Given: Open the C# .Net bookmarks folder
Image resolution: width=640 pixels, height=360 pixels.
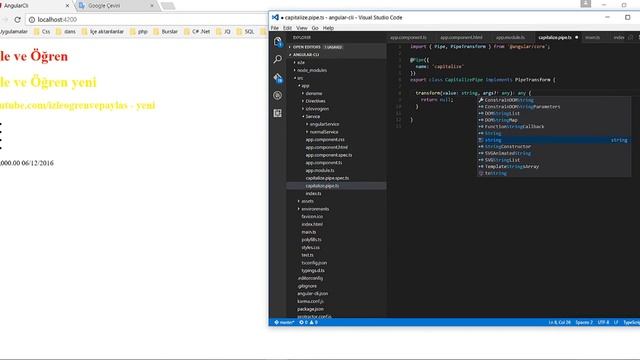Looking at the screenshot, I should click(x=197, y=31).
